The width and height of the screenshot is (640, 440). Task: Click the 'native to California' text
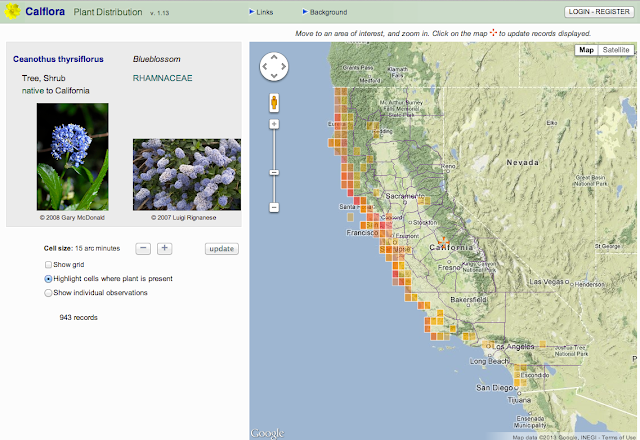56,91
